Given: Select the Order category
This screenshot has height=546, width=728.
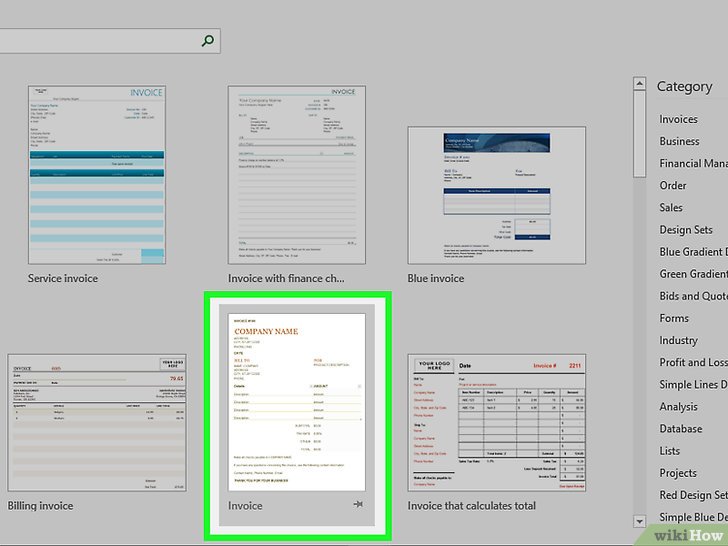Looking at the screenshot, I should (x=673, y=185).
